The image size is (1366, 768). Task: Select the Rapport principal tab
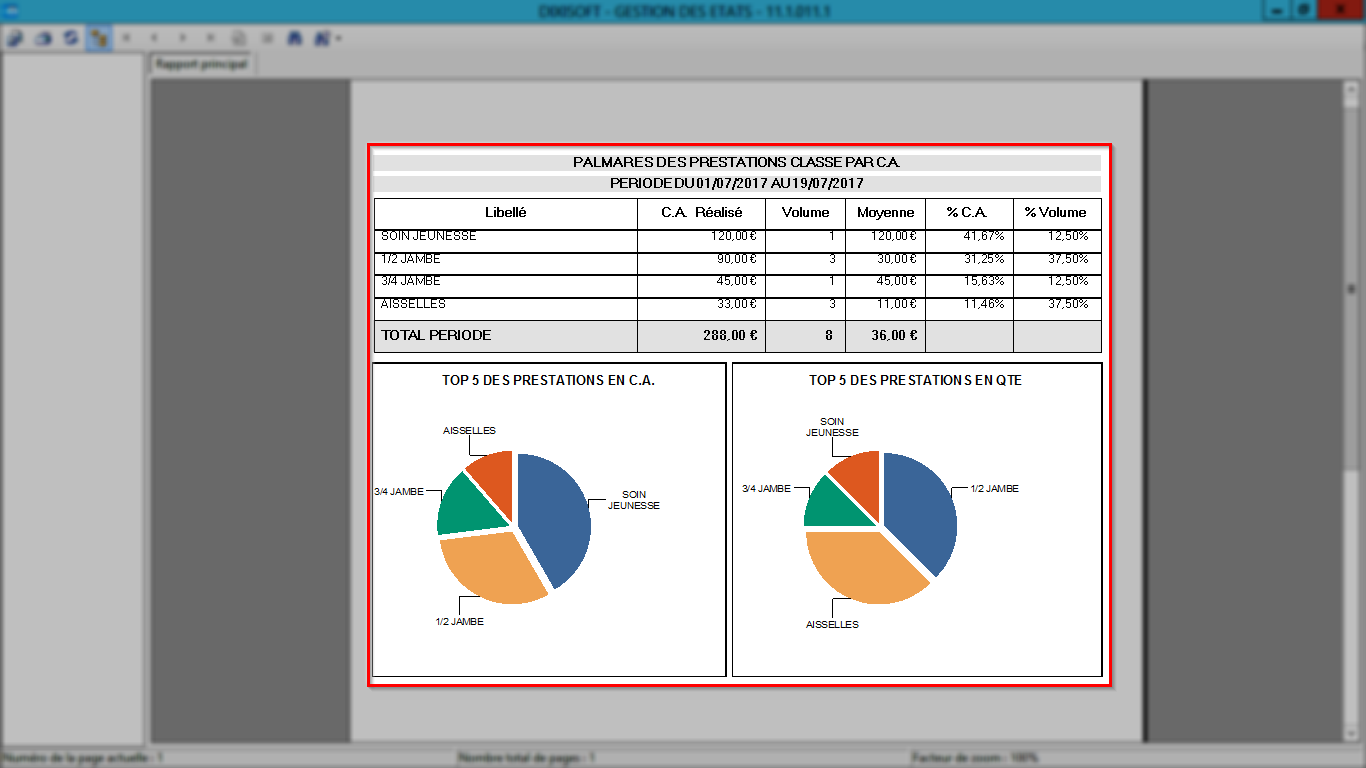click(x=201, y=63)
